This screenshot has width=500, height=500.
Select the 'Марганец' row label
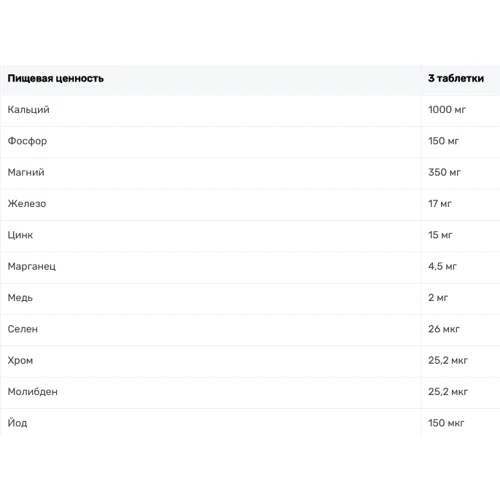pyautogui.click(x=32, y=266)
